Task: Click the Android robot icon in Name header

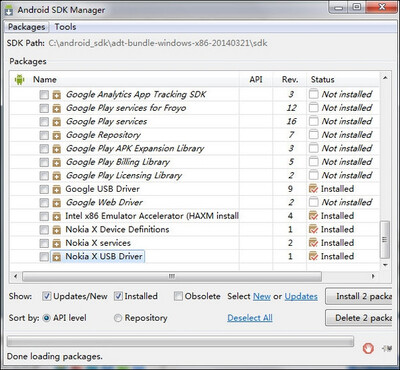Action: pos(20,80)
